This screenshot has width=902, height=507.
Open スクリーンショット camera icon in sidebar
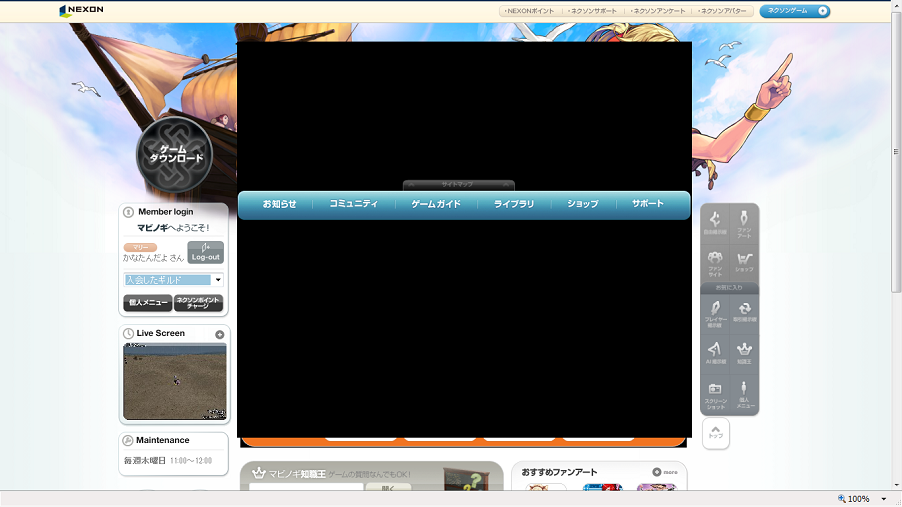click(714, 393)
